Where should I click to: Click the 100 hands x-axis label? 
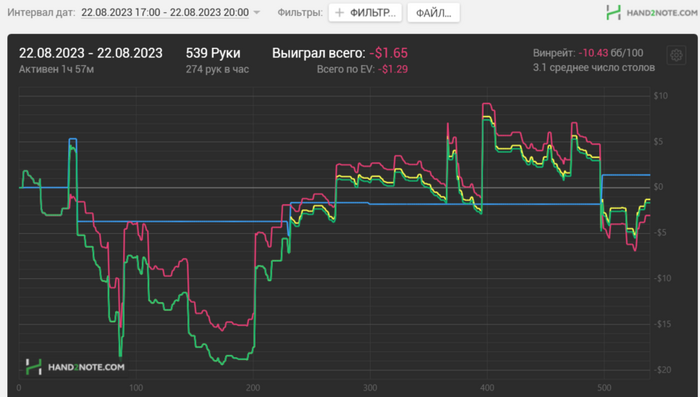tap(136, 388)
